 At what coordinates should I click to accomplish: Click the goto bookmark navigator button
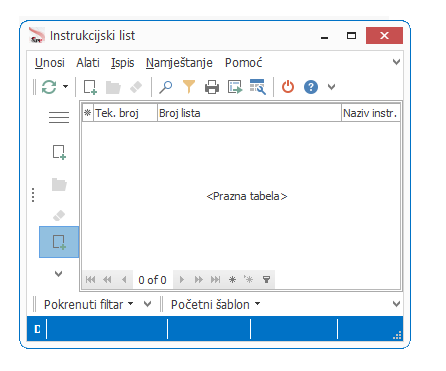249,279
